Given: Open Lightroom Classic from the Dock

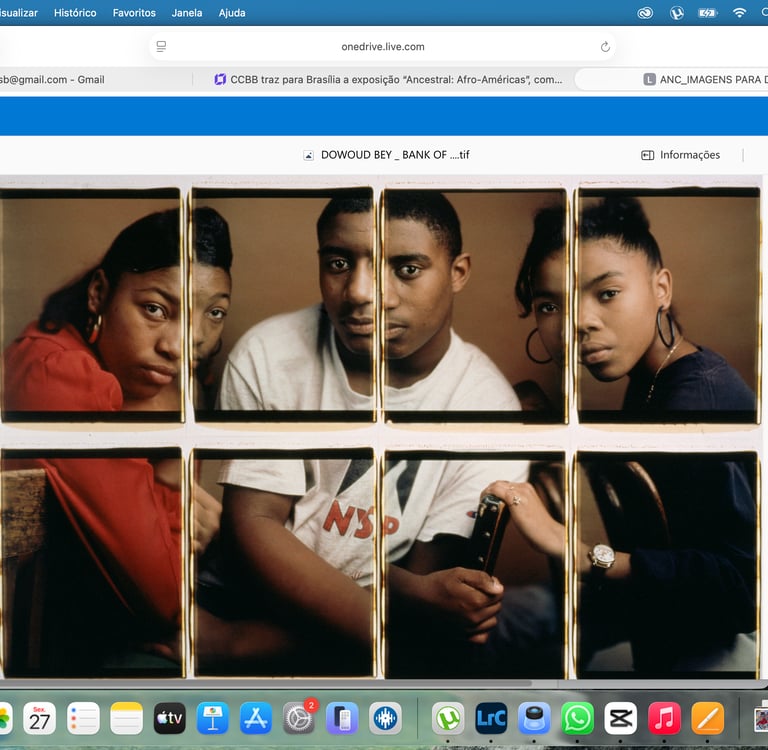Looking at the screenshot, I should [491, 718].
